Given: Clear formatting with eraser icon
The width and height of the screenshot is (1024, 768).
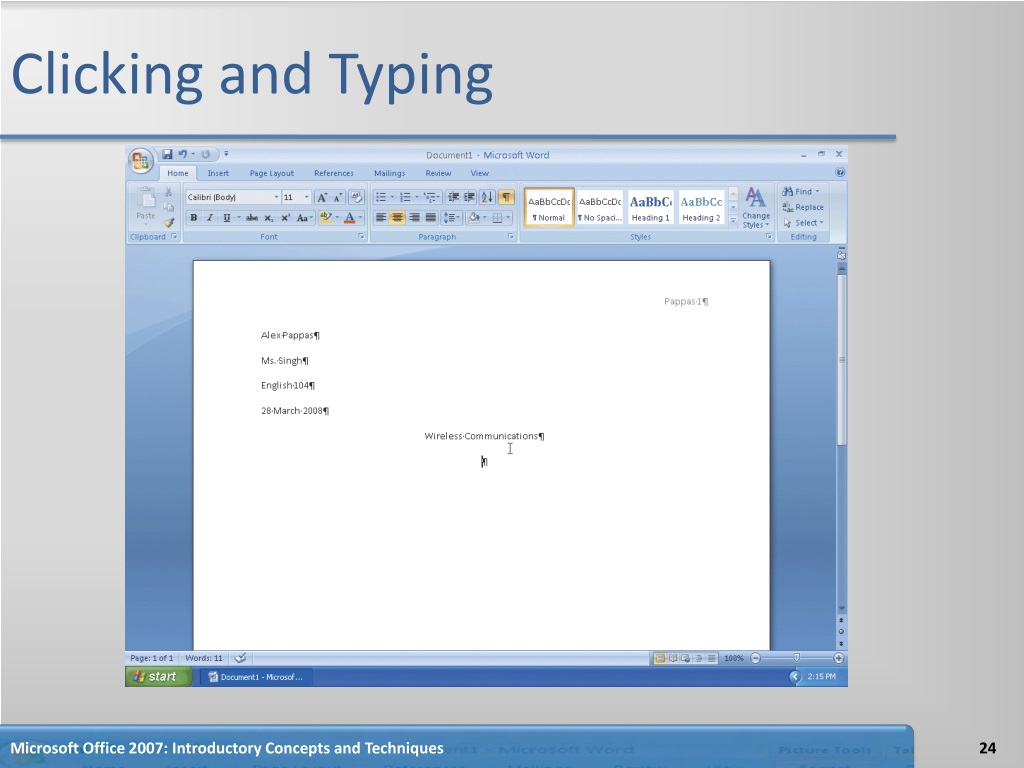Looking at the screenshot, I should (357, 197).
